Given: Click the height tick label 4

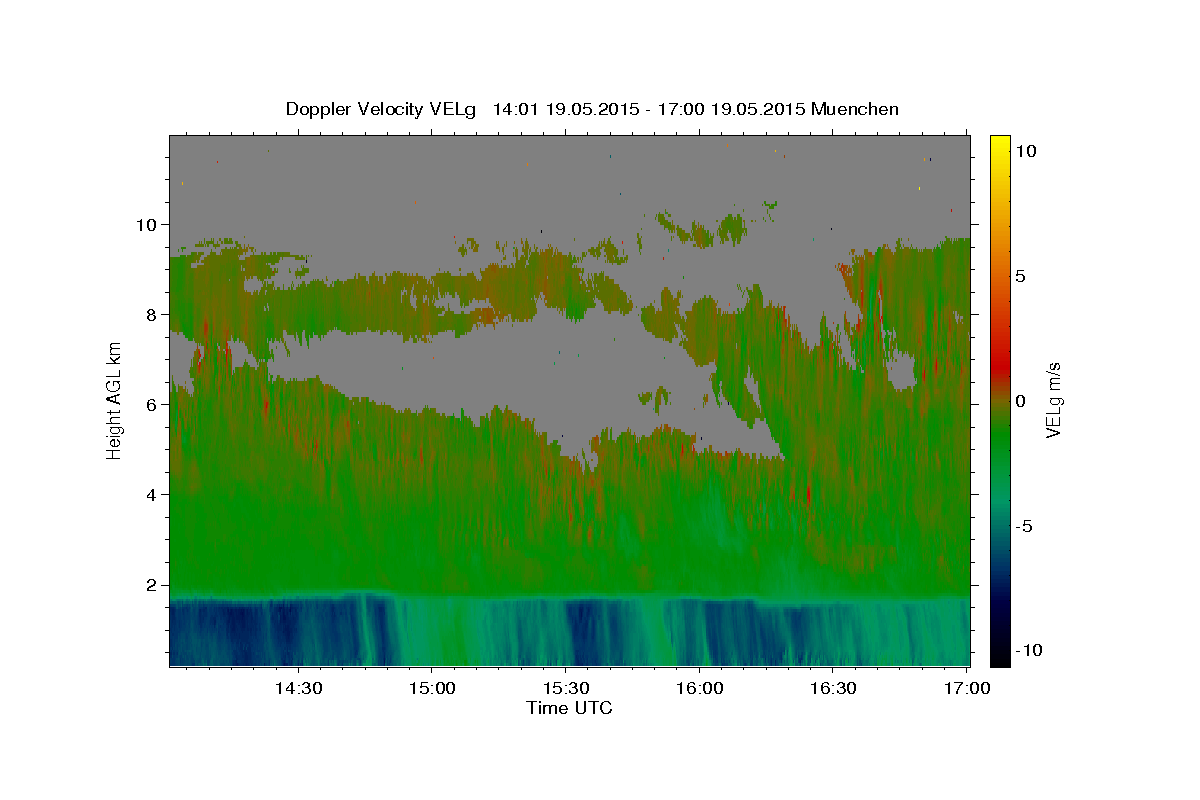Looking at the screenshot, I should 153,495.
